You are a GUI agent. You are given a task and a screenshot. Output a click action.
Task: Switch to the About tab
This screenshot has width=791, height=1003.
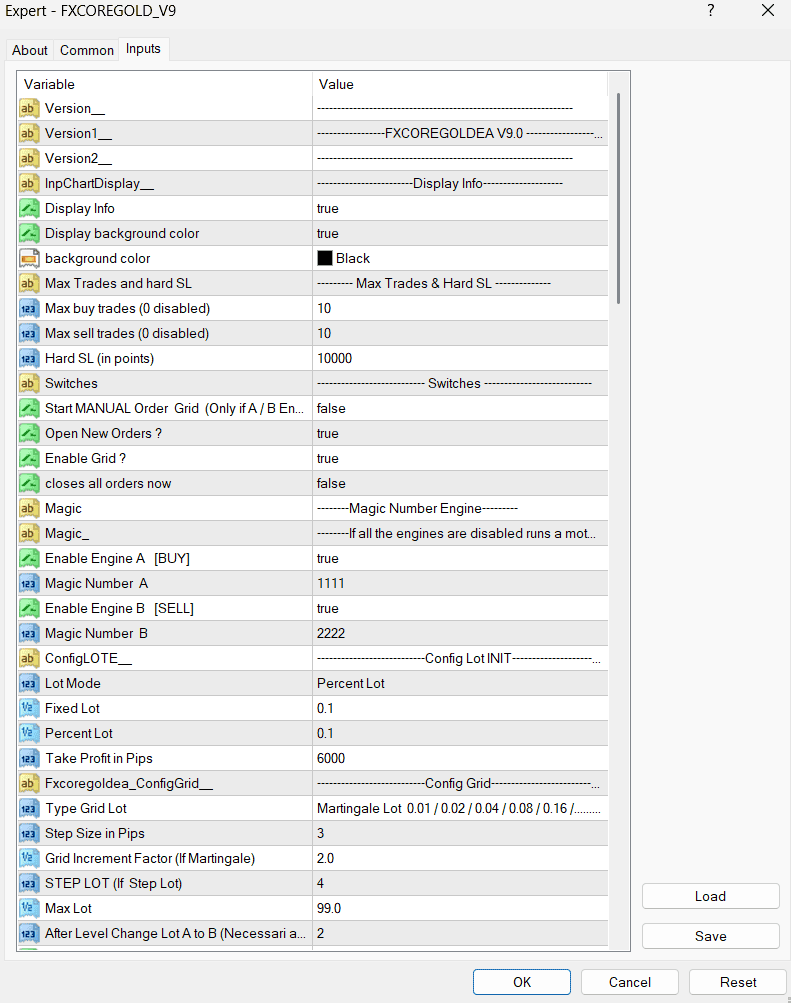30,50
